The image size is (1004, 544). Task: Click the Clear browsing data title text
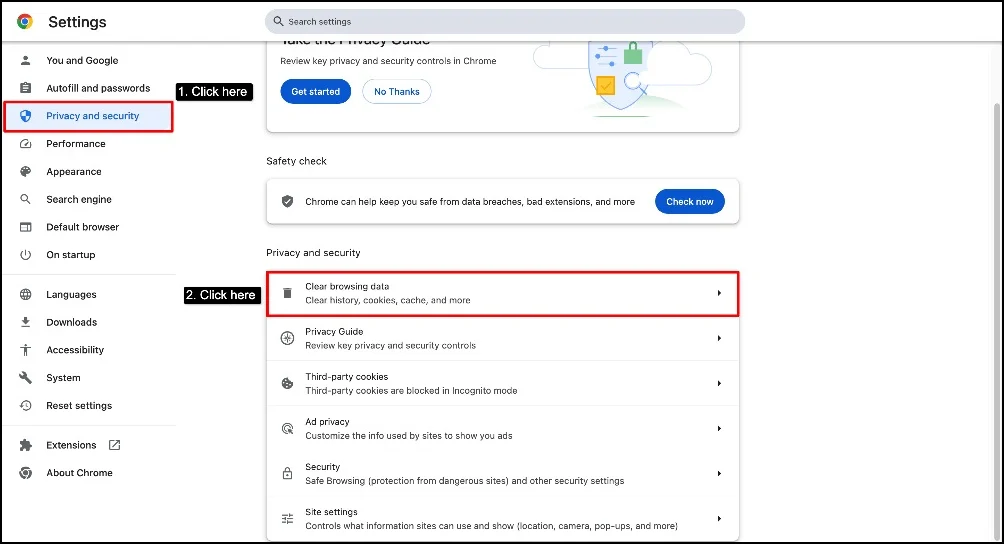[x=347, y=286]
